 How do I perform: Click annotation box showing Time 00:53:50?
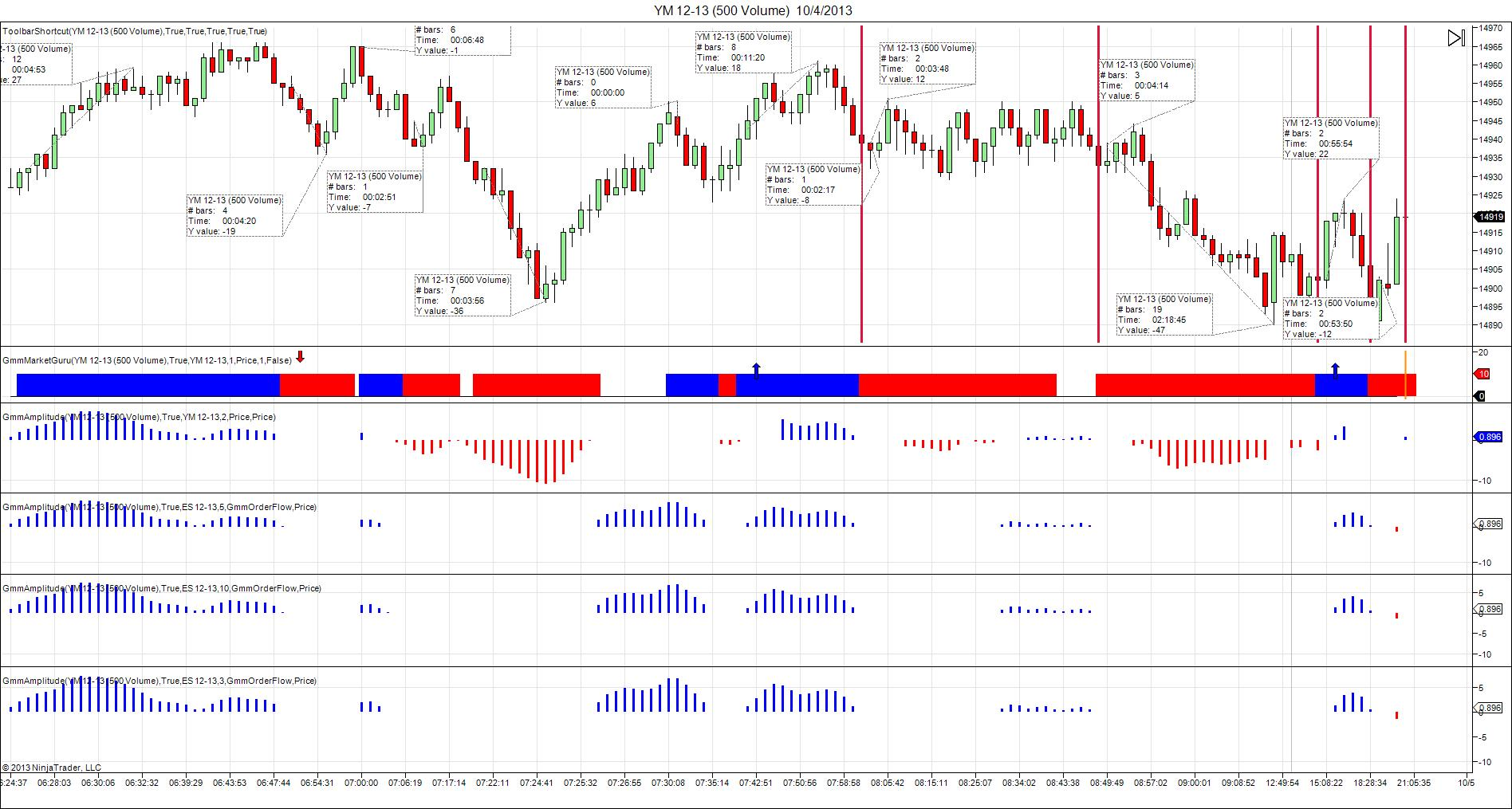[x=1331, y=319]
